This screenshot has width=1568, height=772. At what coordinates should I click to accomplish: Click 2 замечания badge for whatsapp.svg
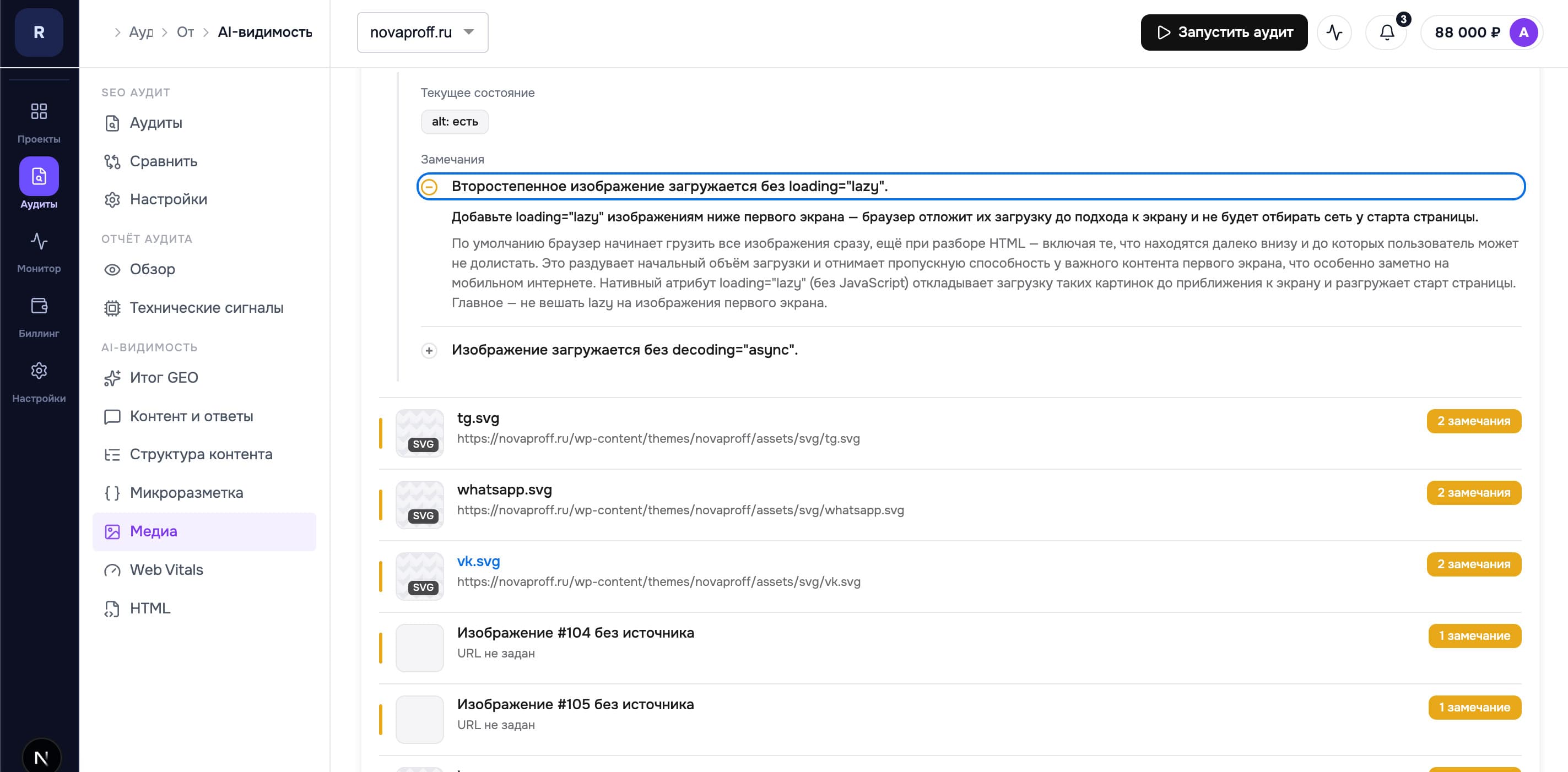1474,493
